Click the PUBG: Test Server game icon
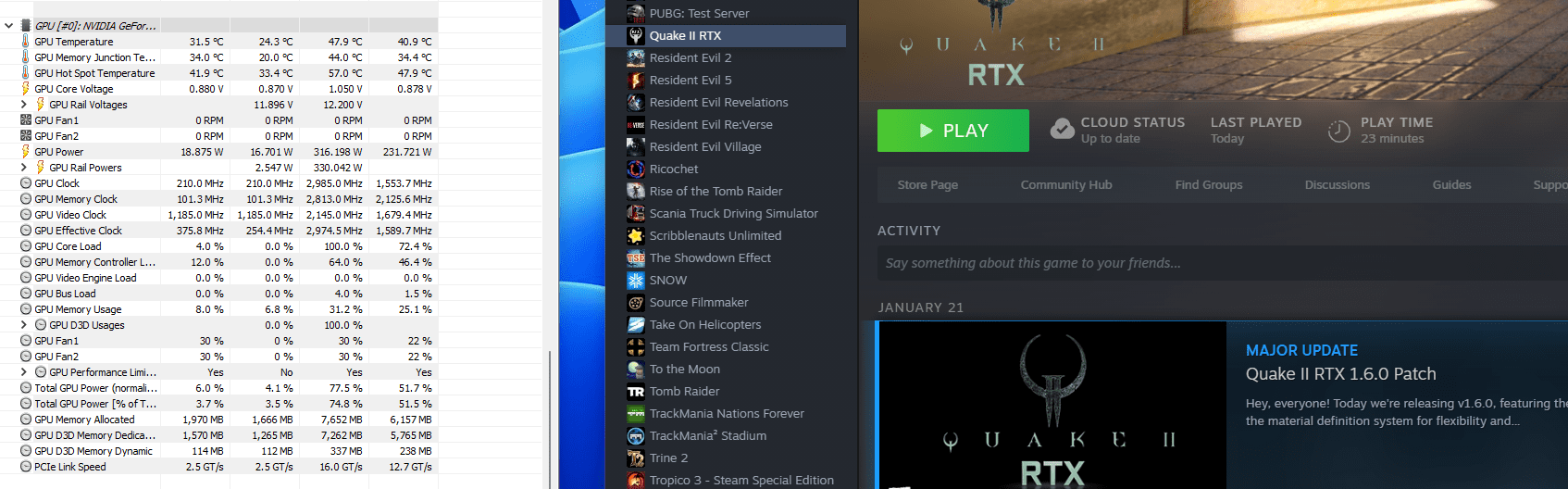Screen dimensions: 1568x489 (x=636, y=13)
